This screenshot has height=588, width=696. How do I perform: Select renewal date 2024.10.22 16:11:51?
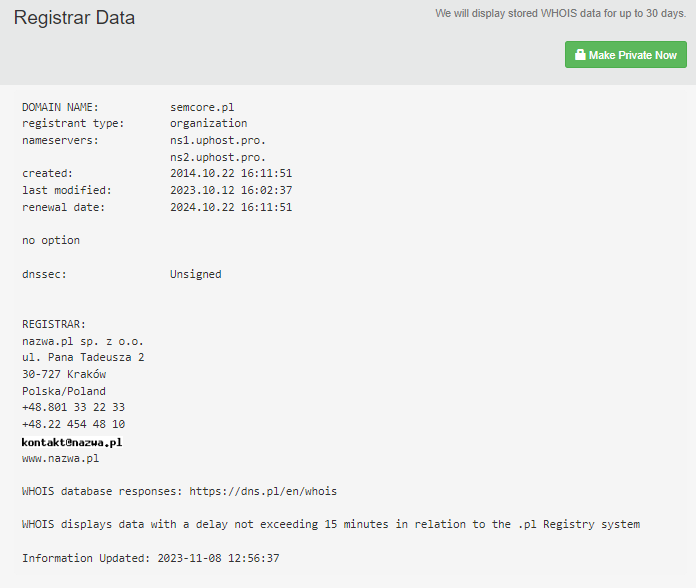tap(231, 207)
